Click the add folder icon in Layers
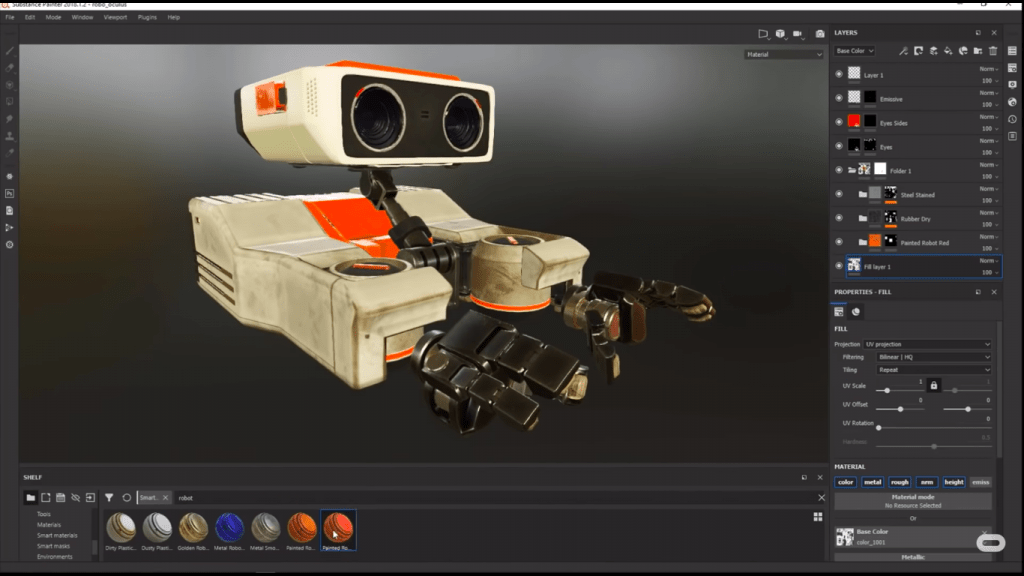The height and width of the screenshot is (576, 1024). (977, 51)
